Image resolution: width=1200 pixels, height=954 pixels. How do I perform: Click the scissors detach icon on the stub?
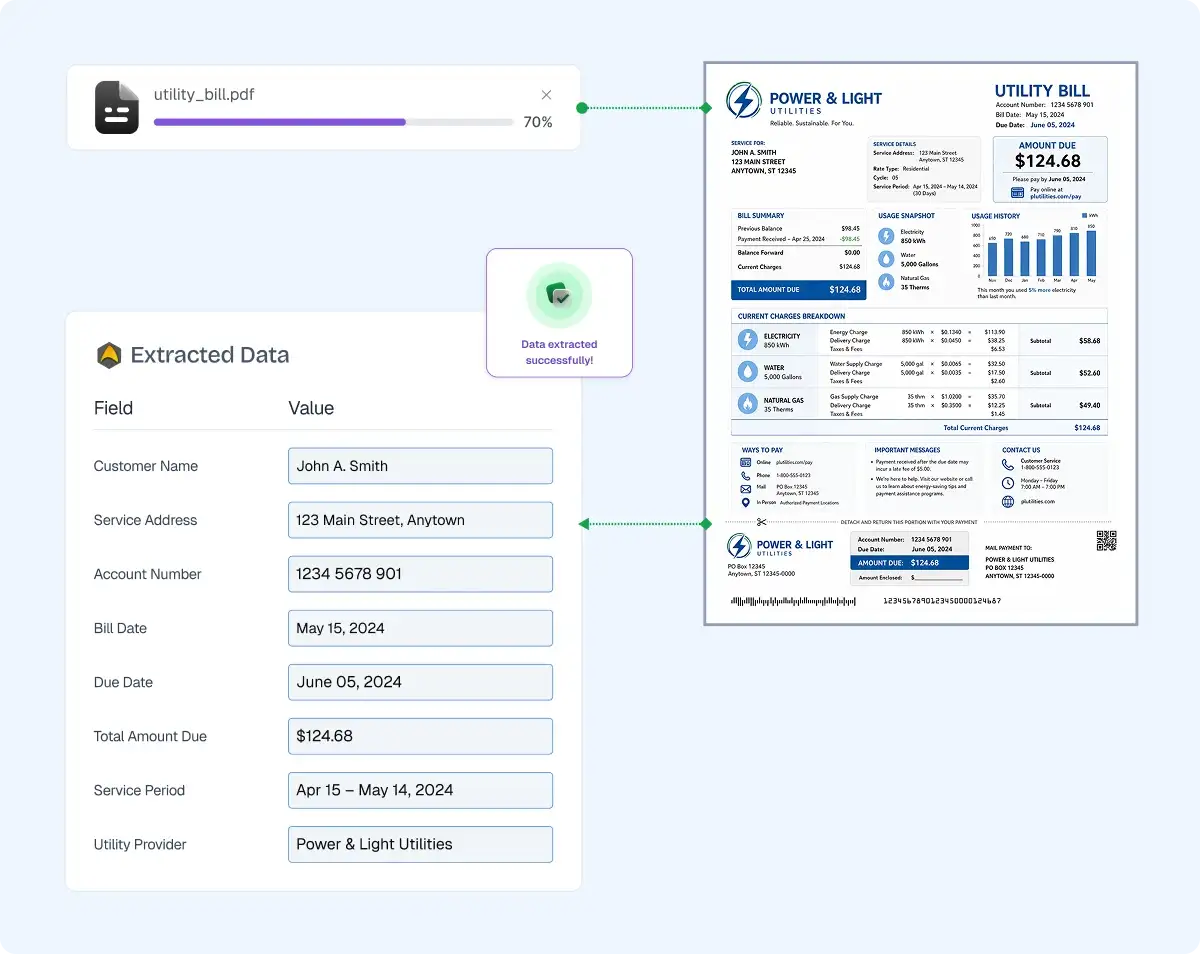[761, 521]
